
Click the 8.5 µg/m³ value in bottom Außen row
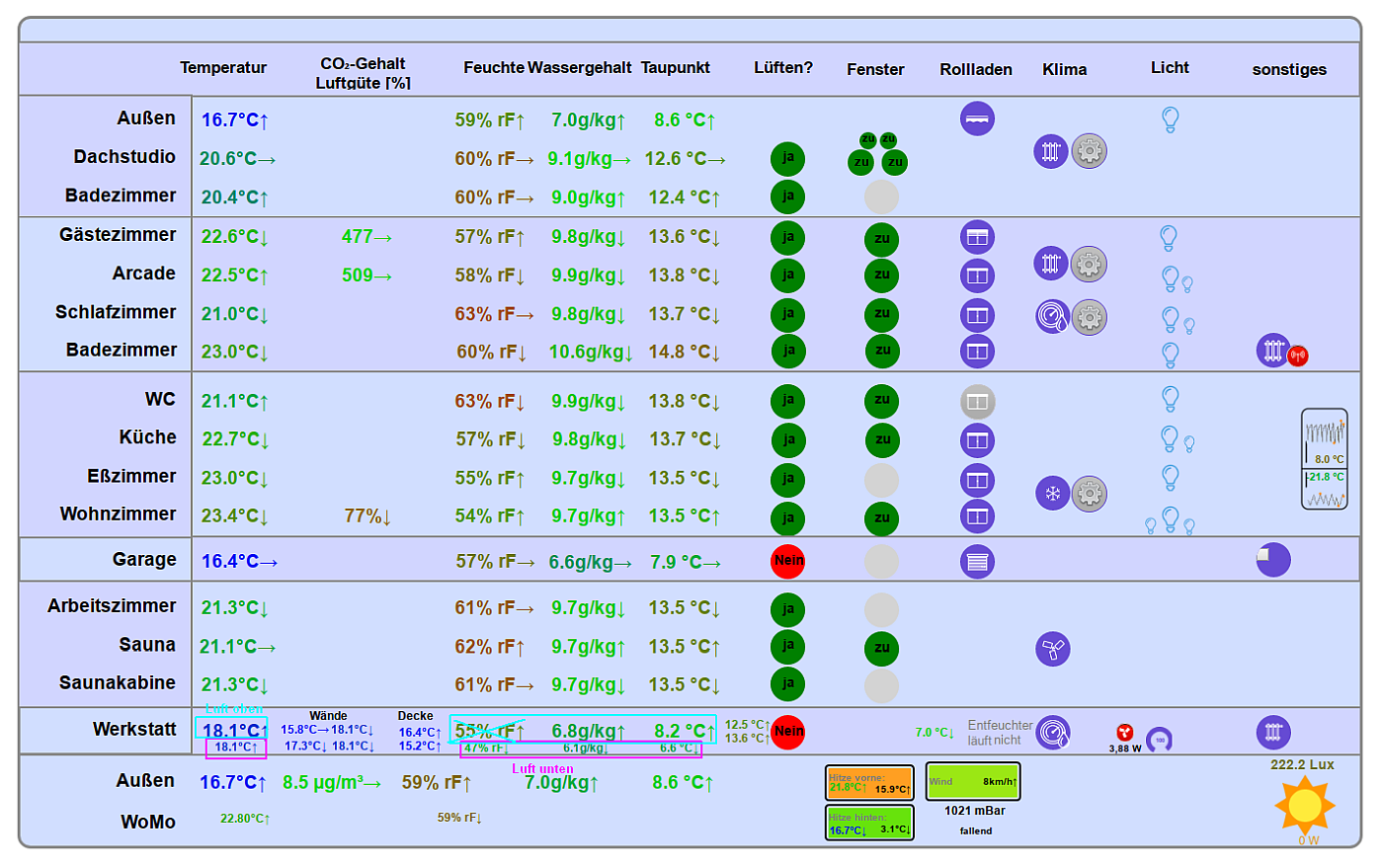click(332, 783)
